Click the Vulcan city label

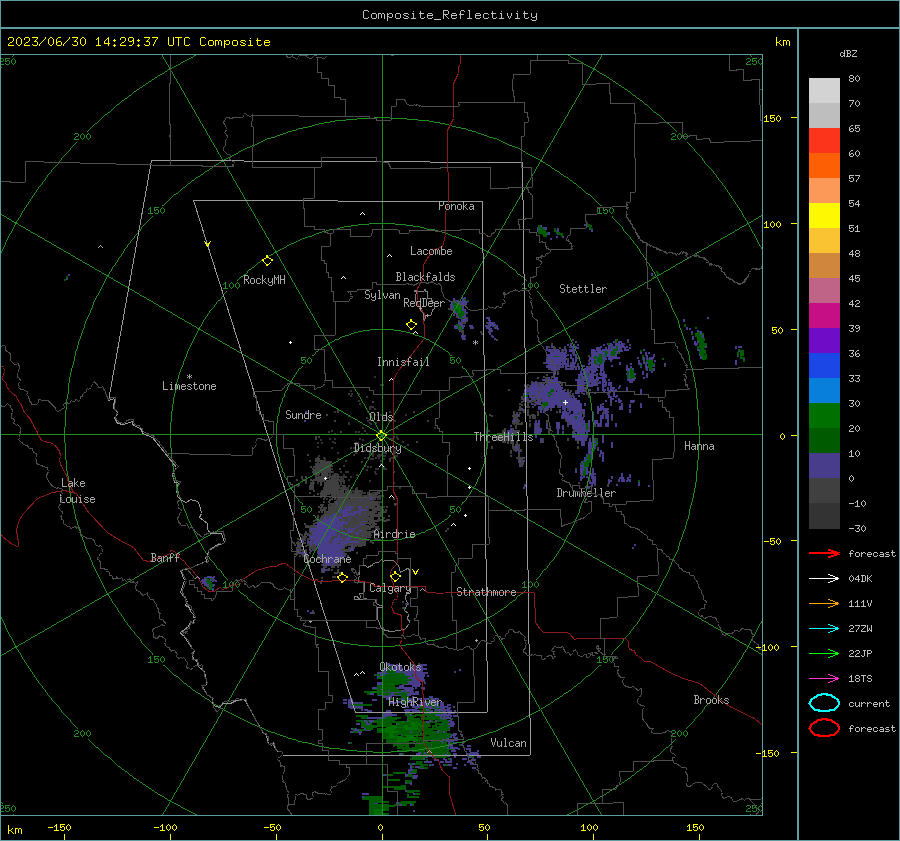508,743
